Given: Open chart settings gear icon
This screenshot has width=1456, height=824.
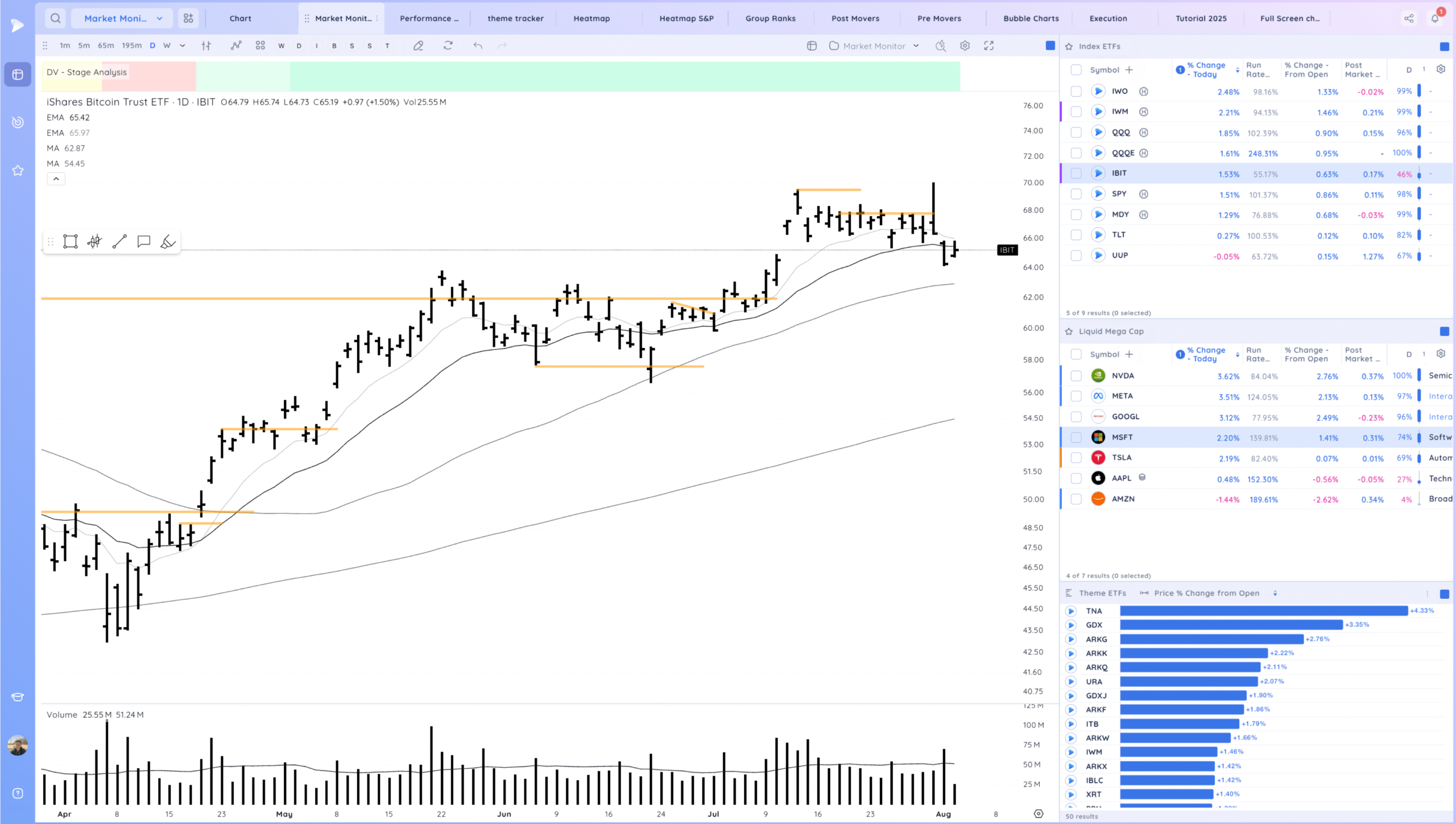Looking at the screenshot, I should click(x=965, y=45).
